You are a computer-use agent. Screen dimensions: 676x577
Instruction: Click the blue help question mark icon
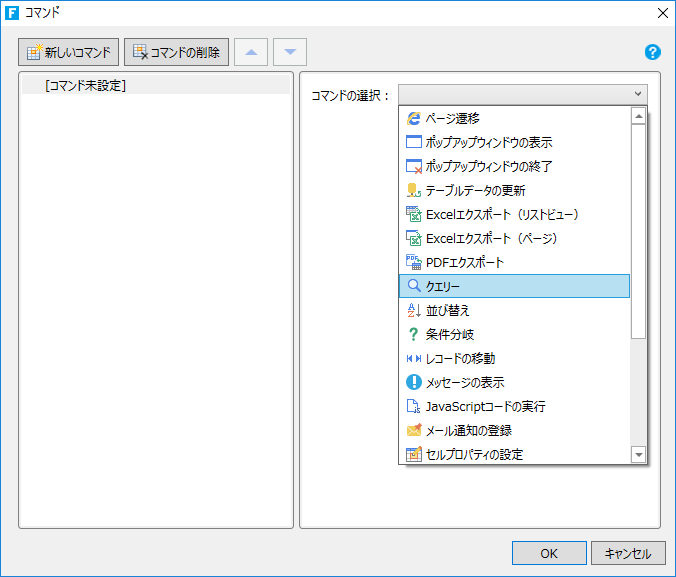click(x=652, y=52)
